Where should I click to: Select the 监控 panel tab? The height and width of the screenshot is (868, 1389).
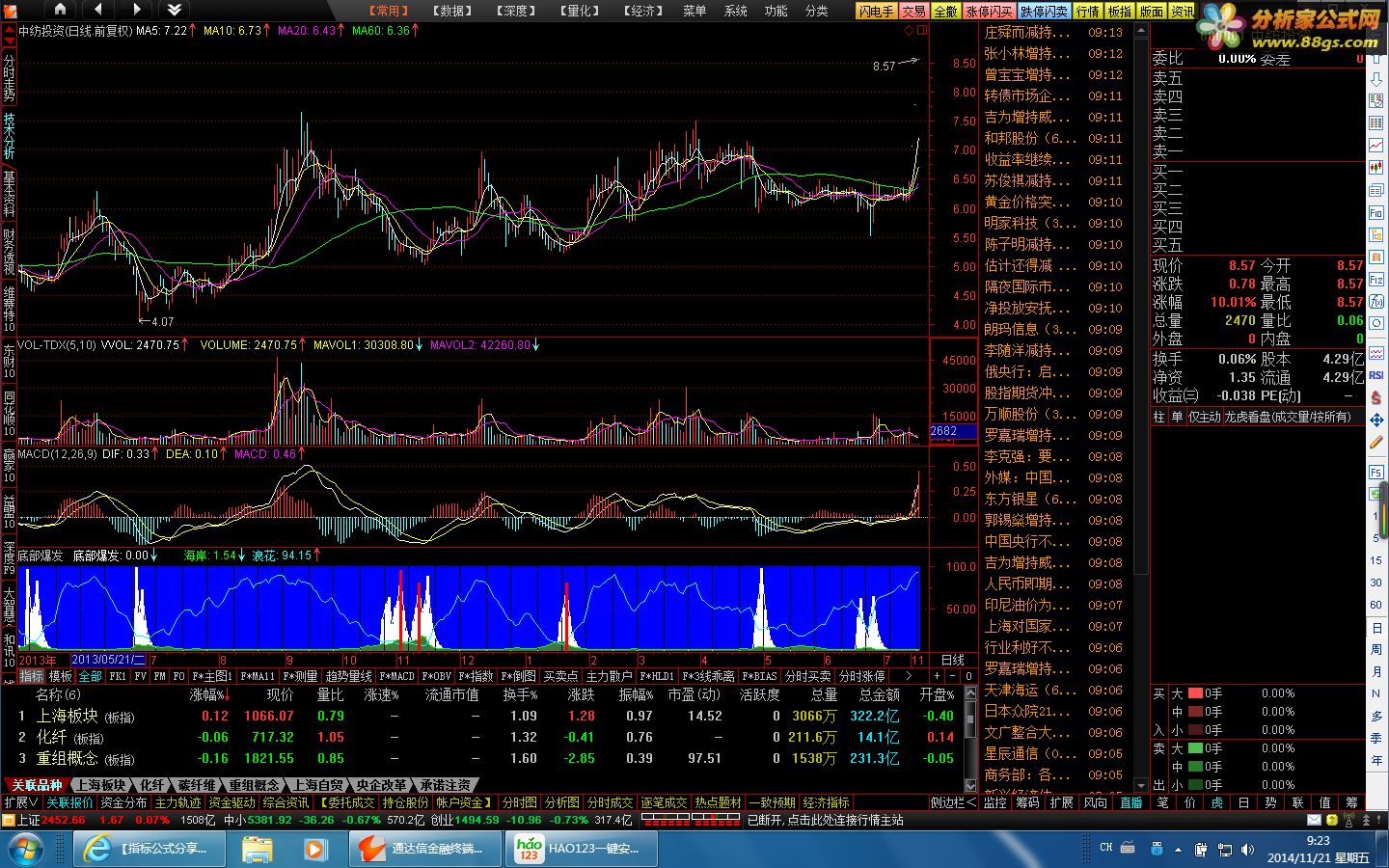click(994, 802)
